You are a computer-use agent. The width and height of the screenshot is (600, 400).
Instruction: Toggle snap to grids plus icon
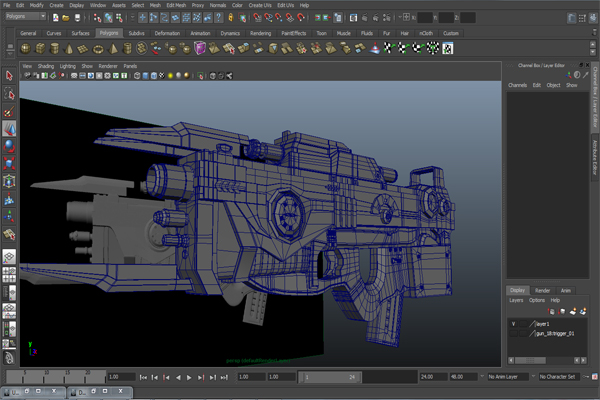[x=142, y=18]
